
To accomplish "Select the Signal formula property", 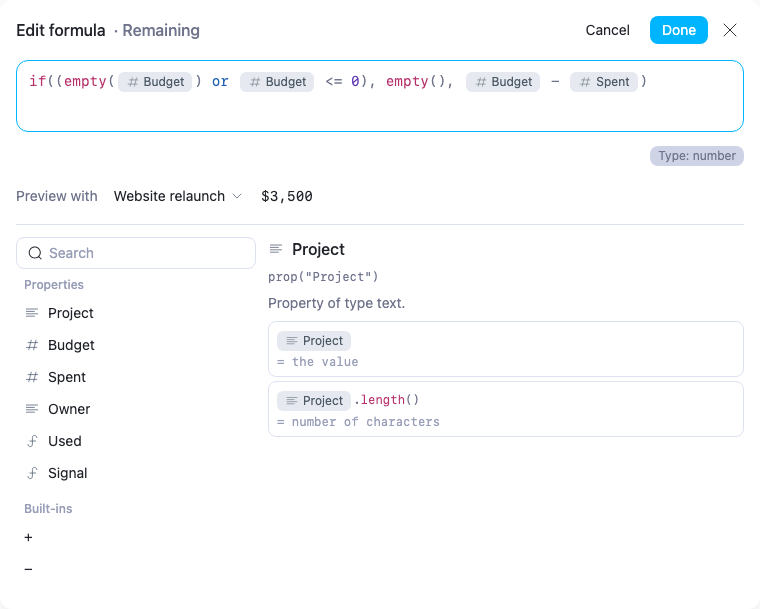I will [x=136, y=473].
